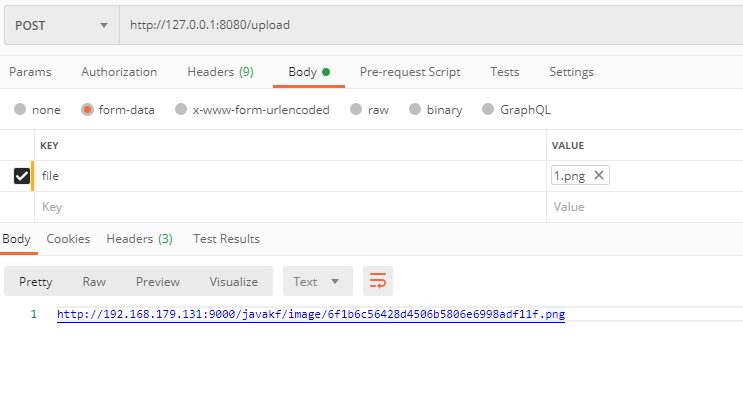
Task: Open the POST method dropdown
Action: (62, 25)
